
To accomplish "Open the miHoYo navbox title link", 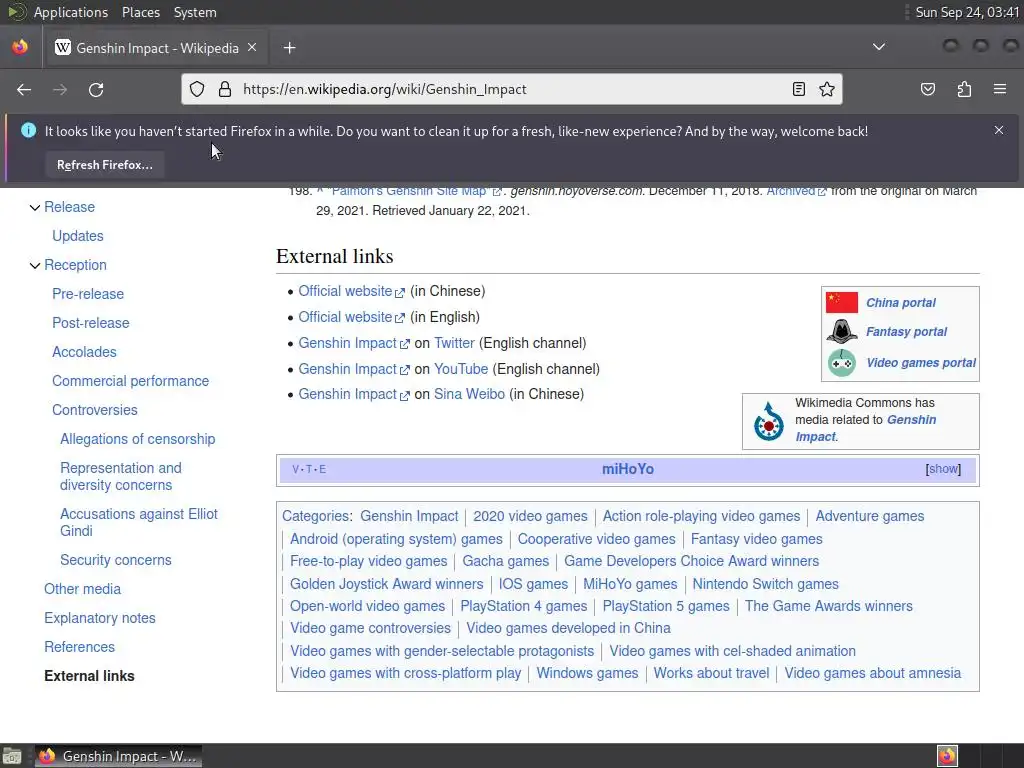I will (628, 469).
